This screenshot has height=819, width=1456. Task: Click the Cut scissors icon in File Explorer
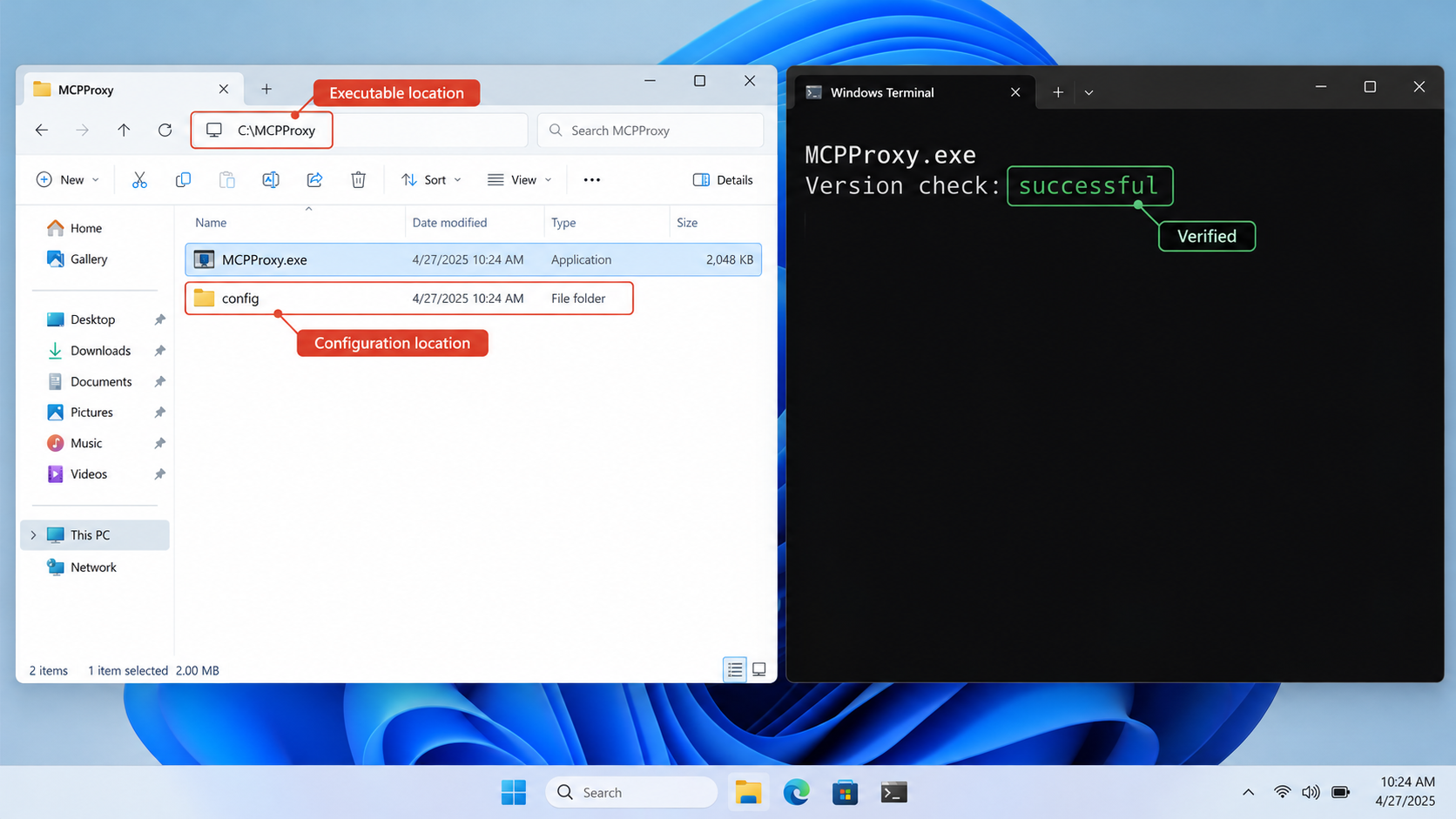[139, 180]
